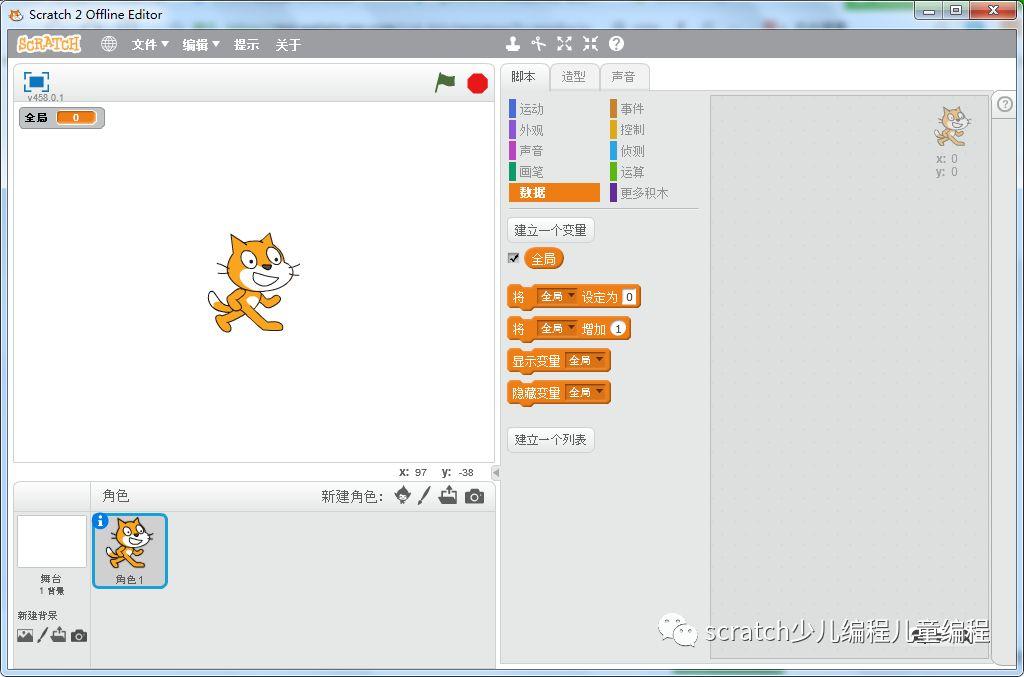Click the red stop button

click(x=478, y=84)
